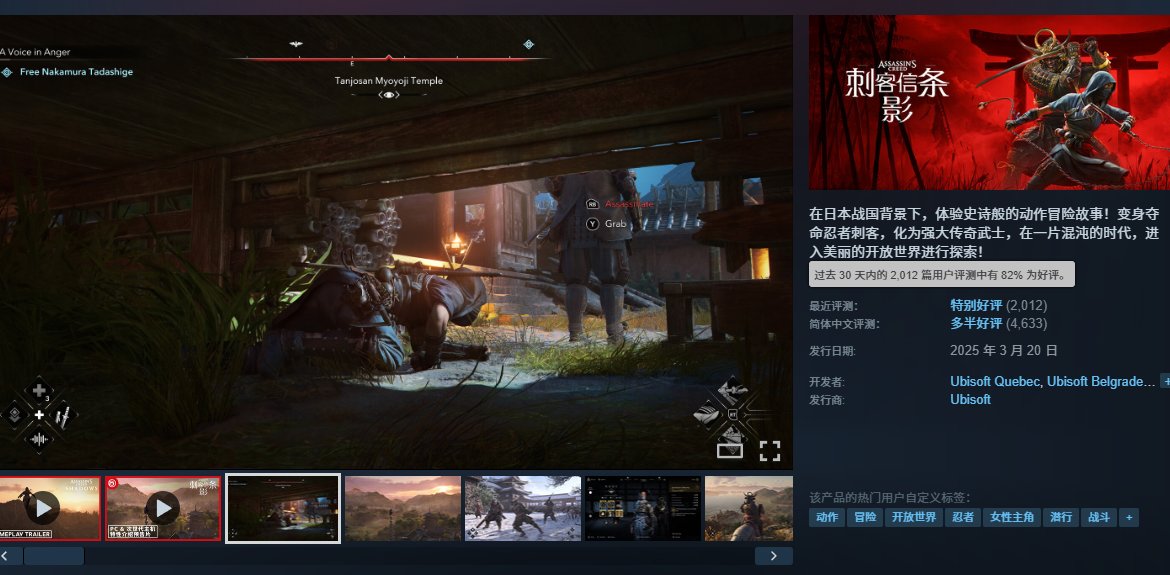Open the 潜行 tag
Screen dimensions: 1170x575
pyautogui.click(x=1061, y=518)
